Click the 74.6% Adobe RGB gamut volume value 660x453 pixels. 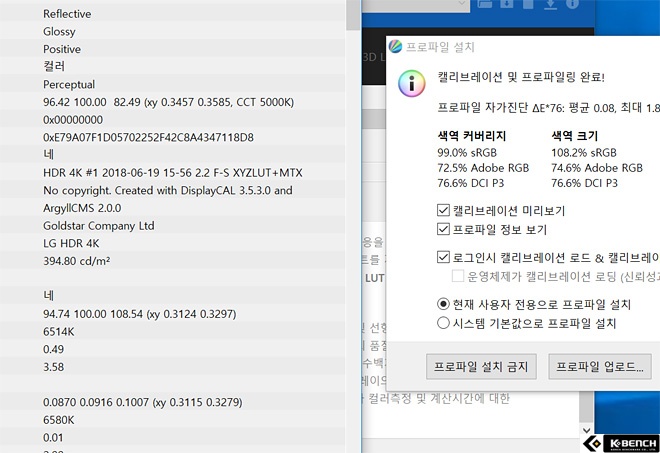(x=597, y=168)
